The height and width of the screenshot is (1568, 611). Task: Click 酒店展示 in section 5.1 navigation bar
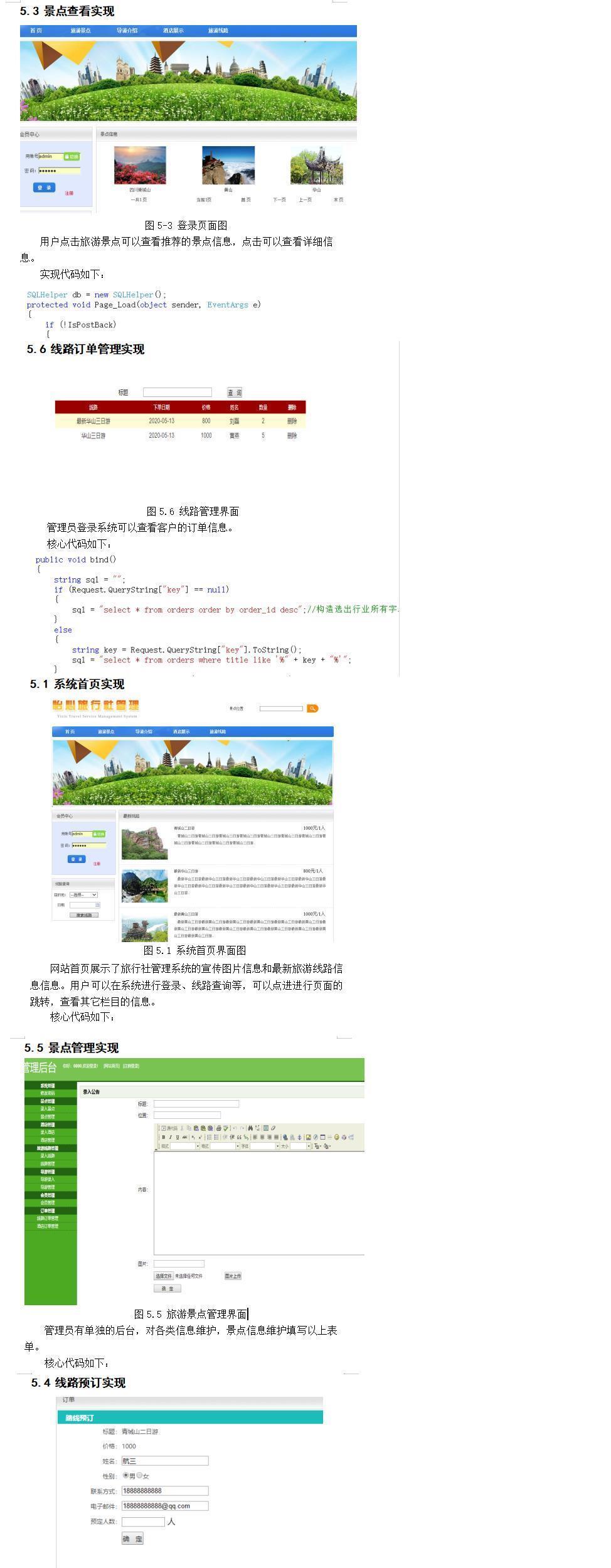pyautogui.click(x=181, y=731)
